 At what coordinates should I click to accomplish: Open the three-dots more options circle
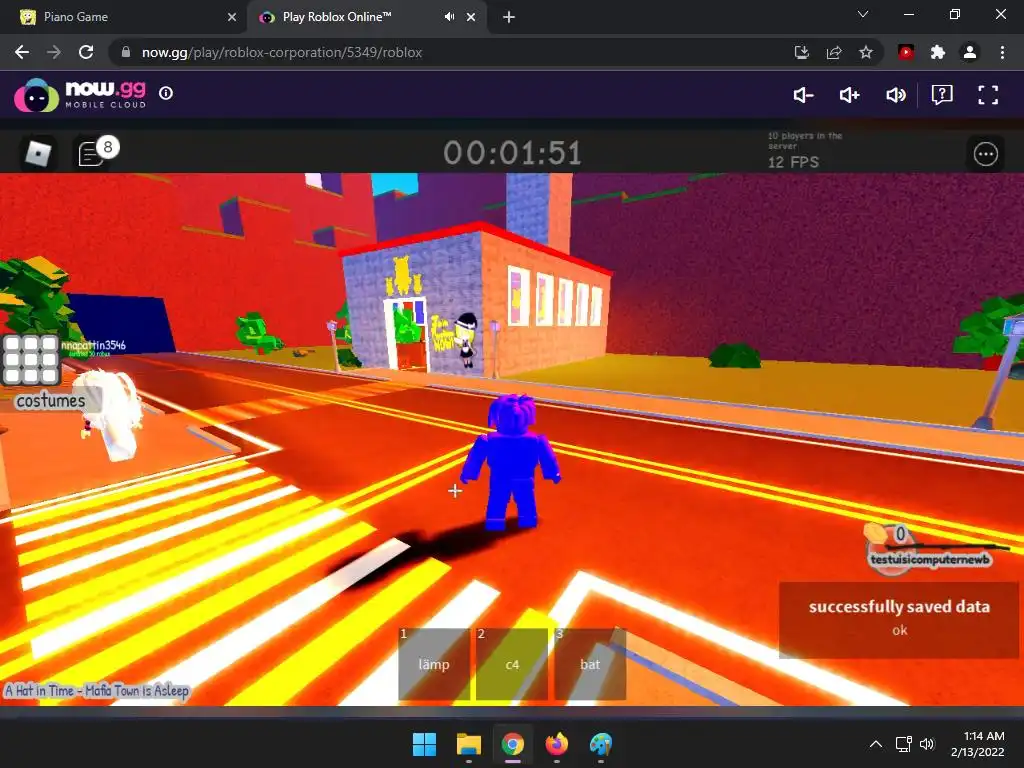click(985, 154)
